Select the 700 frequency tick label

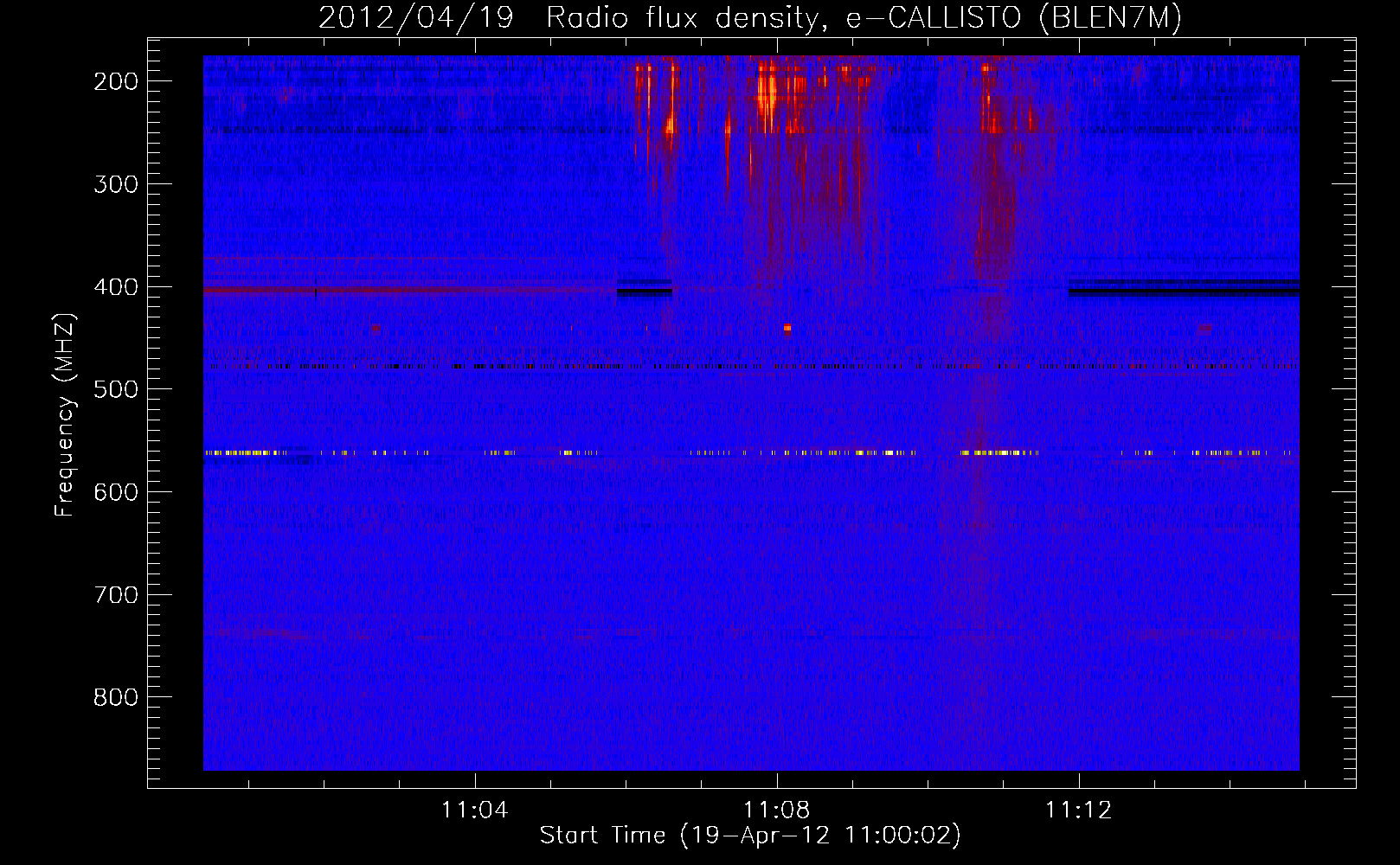[116, 595]
